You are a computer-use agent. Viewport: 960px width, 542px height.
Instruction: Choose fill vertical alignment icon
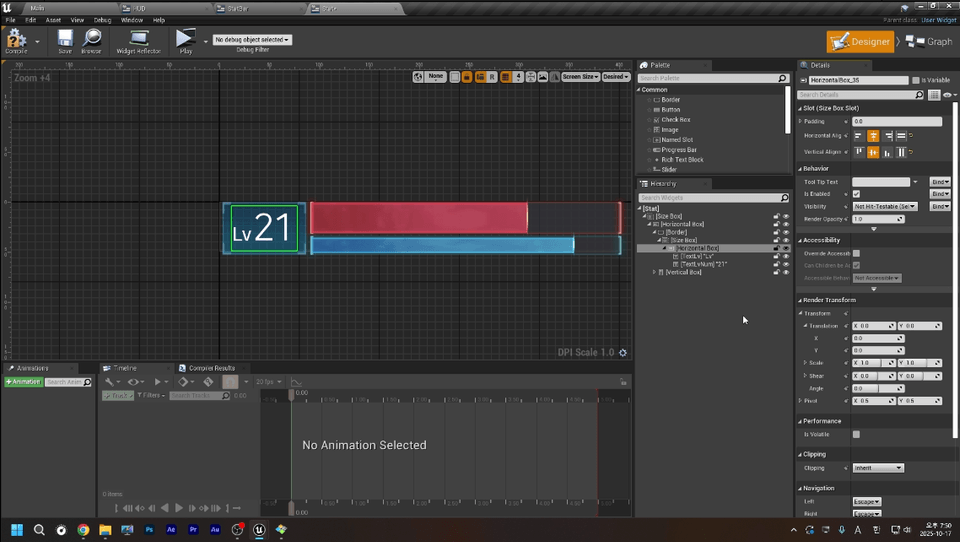click(901, 152)
